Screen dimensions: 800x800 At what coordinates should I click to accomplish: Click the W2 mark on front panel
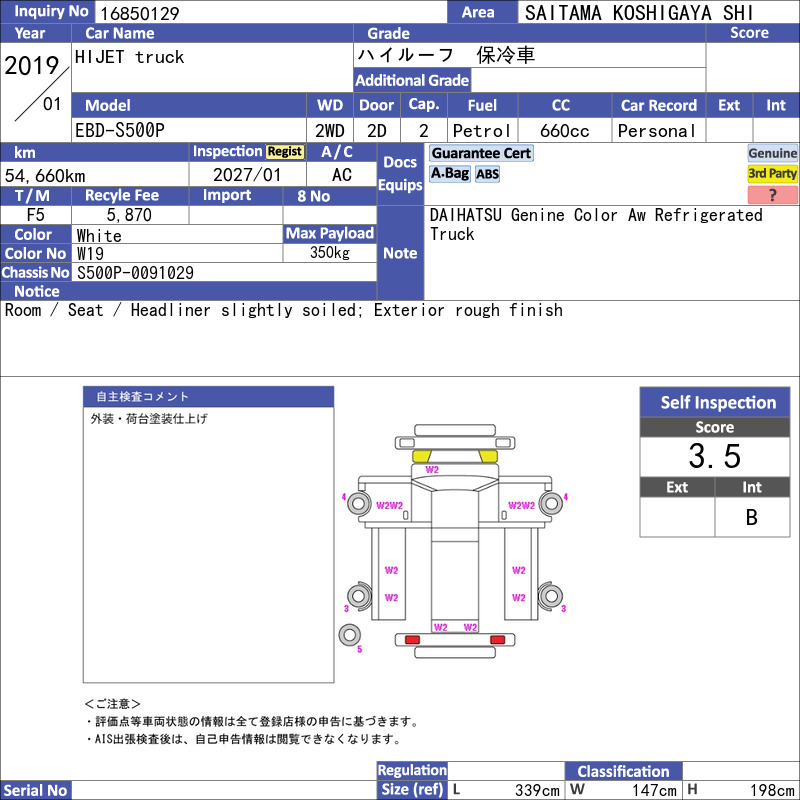[432, 470]
